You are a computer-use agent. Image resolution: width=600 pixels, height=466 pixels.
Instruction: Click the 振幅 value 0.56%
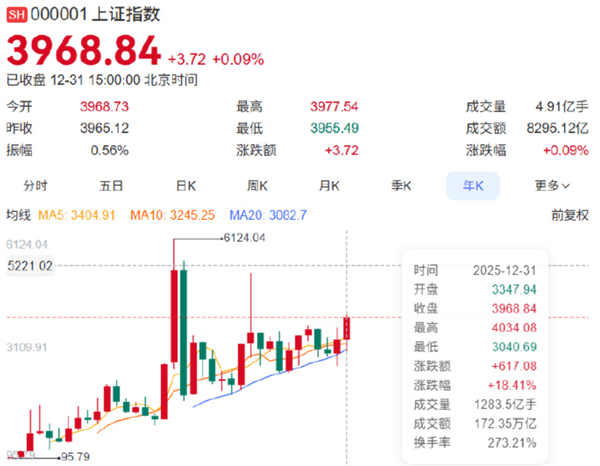pos(109,150)
